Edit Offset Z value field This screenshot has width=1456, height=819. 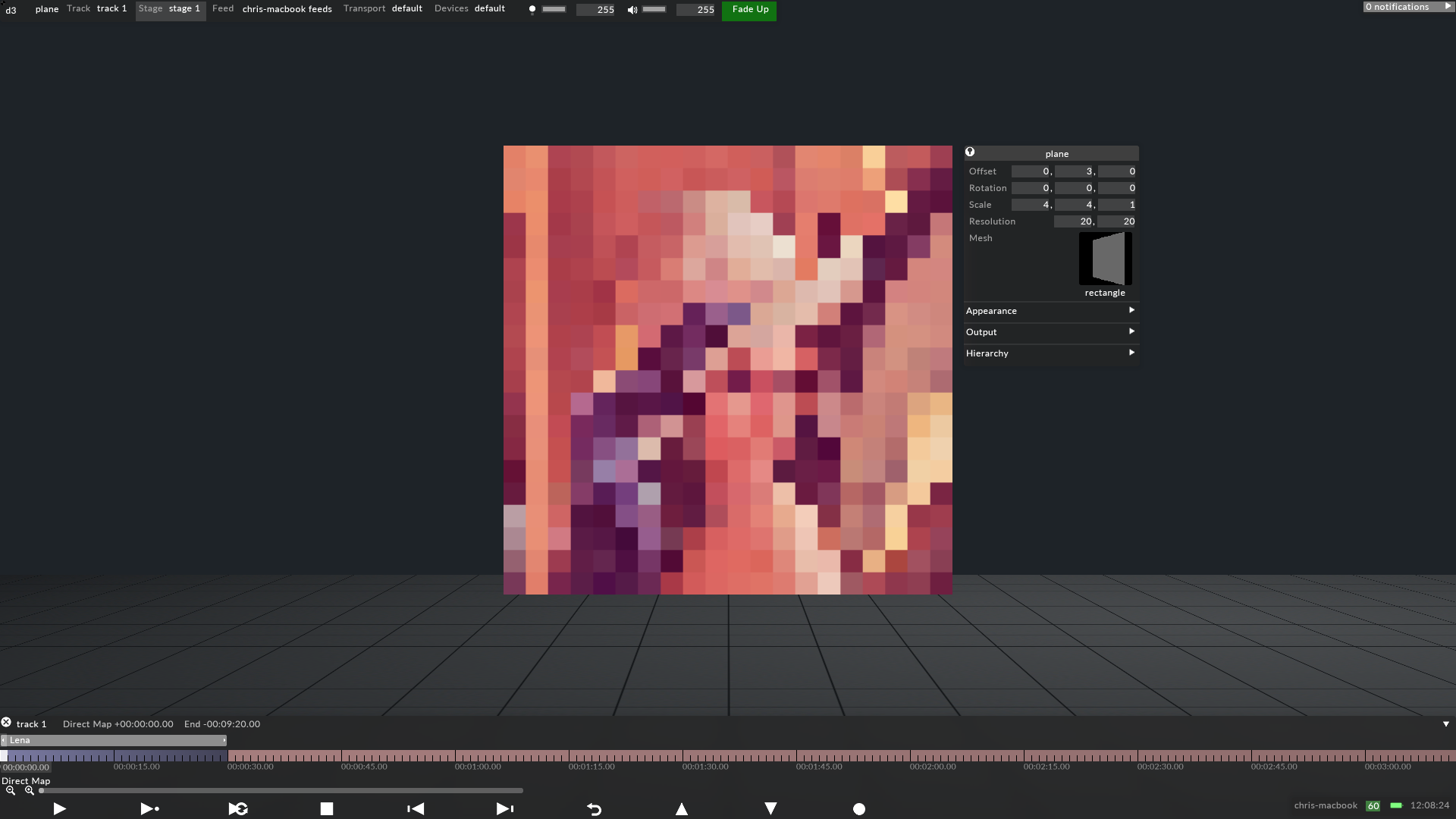tap(1118, 171)
